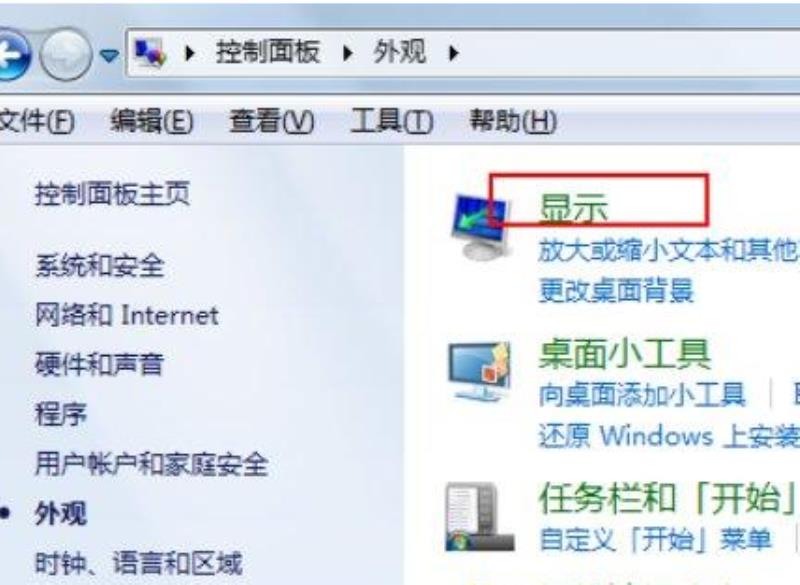Select 硬件和声音 category in sidebar
This screenshot has height=585, width=800.
point(99,364)
